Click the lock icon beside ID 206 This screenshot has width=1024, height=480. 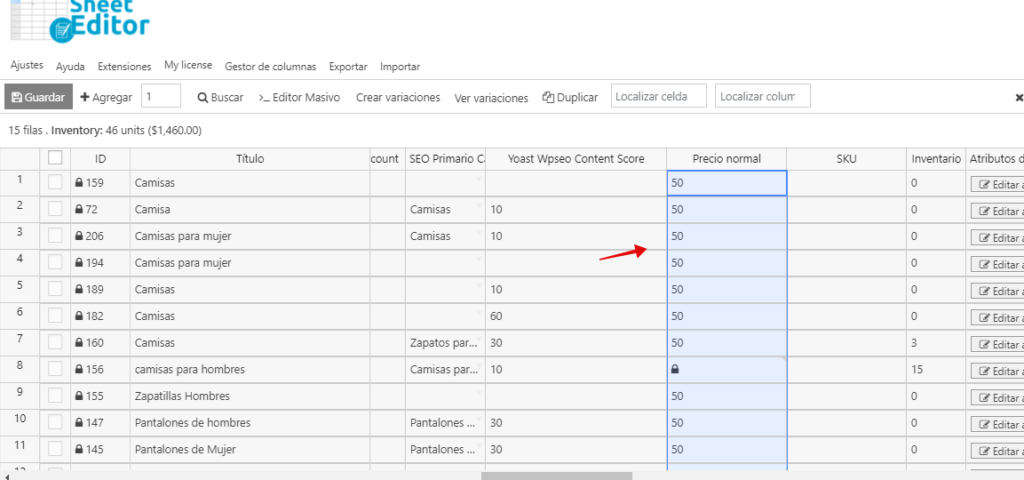79,236
